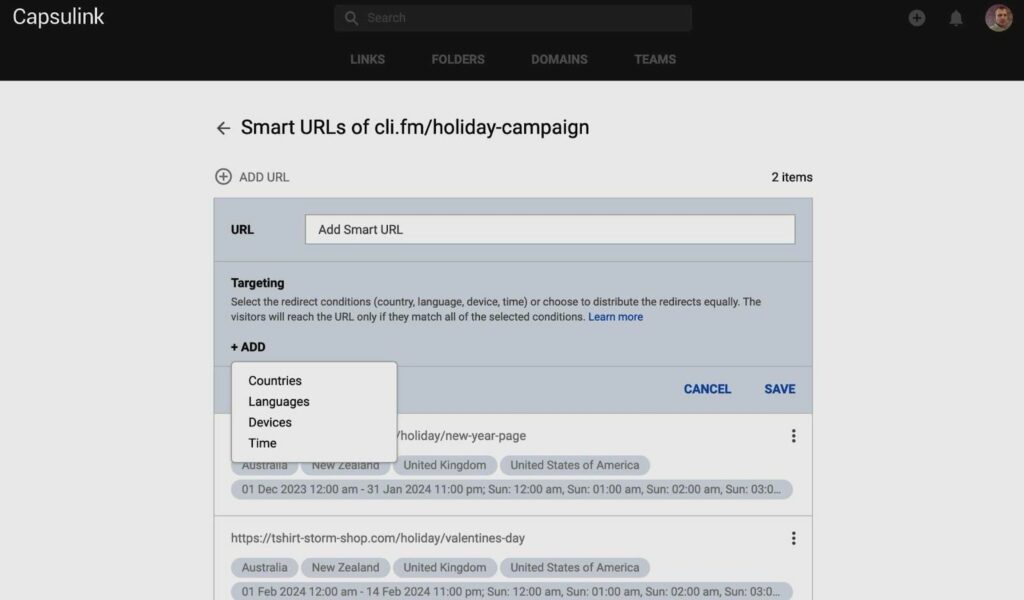
Task: Save the new Smart URL
Action: [x=778, y=389]
